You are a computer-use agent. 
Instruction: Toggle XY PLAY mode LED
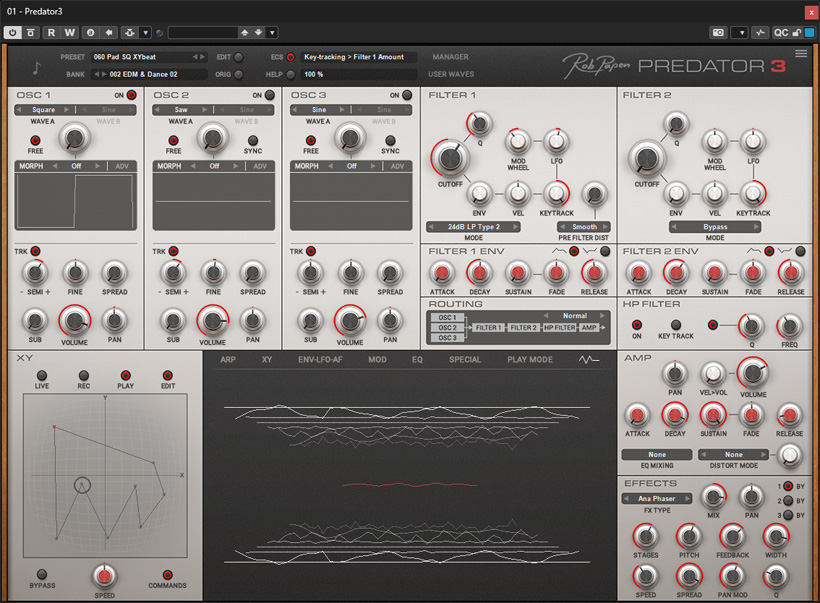click(126, 375)
